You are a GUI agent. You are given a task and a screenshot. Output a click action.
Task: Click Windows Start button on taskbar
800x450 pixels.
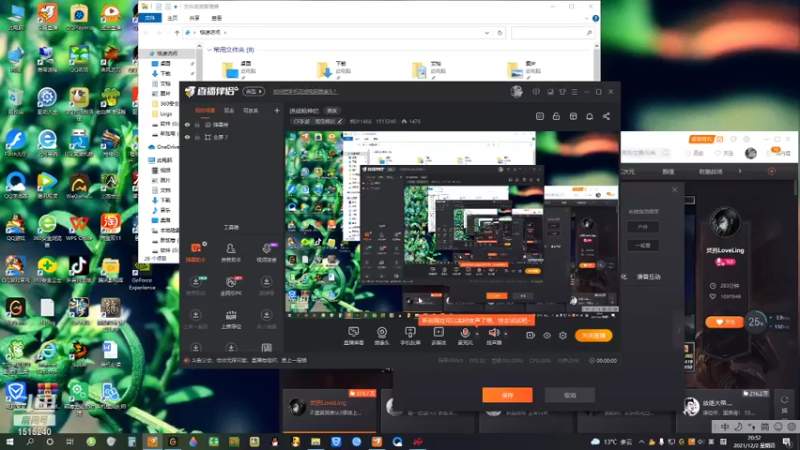[x=9, y=442]
